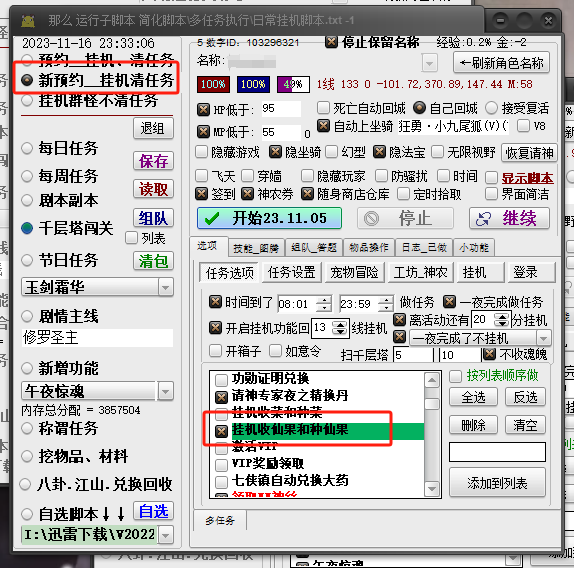Check the 功勋证明兑换 list item
The height and width of the screenshot is (568, 574).
[x=221, y=380]
